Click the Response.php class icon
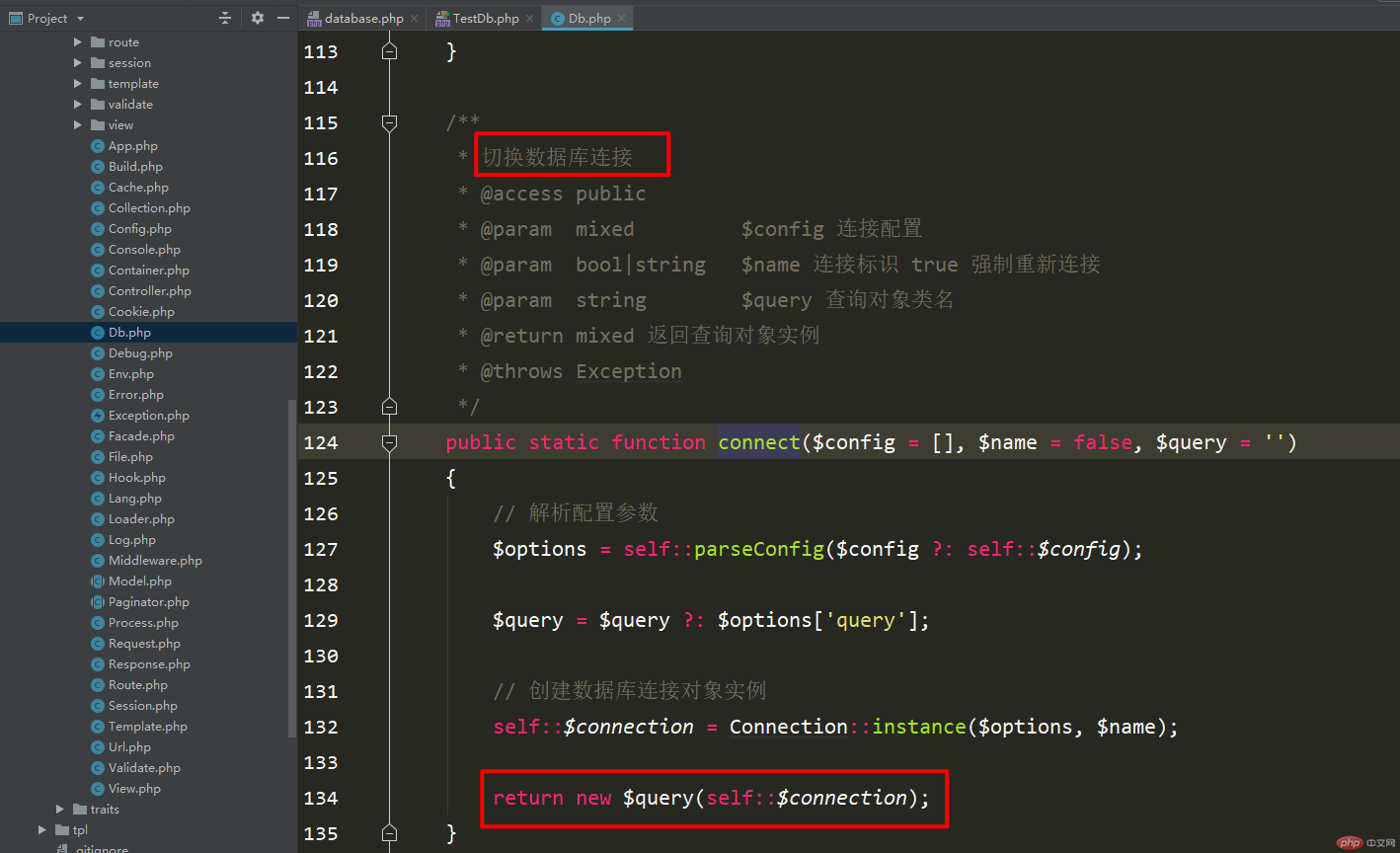Viewport: 1400px width, 853px height. tap(98, 664)
